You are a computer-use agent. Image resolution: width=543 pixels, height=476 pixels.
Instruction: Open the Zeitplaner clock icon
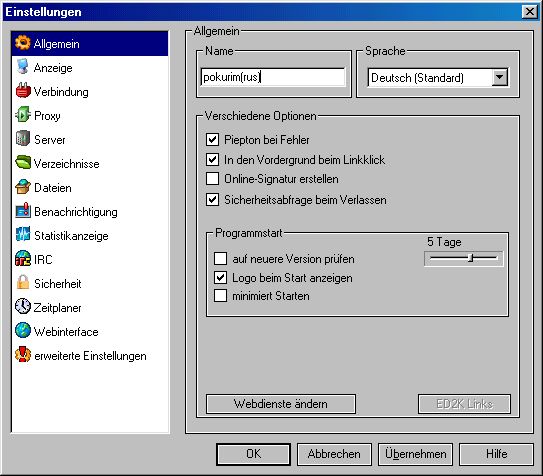[x=23, y=307]
